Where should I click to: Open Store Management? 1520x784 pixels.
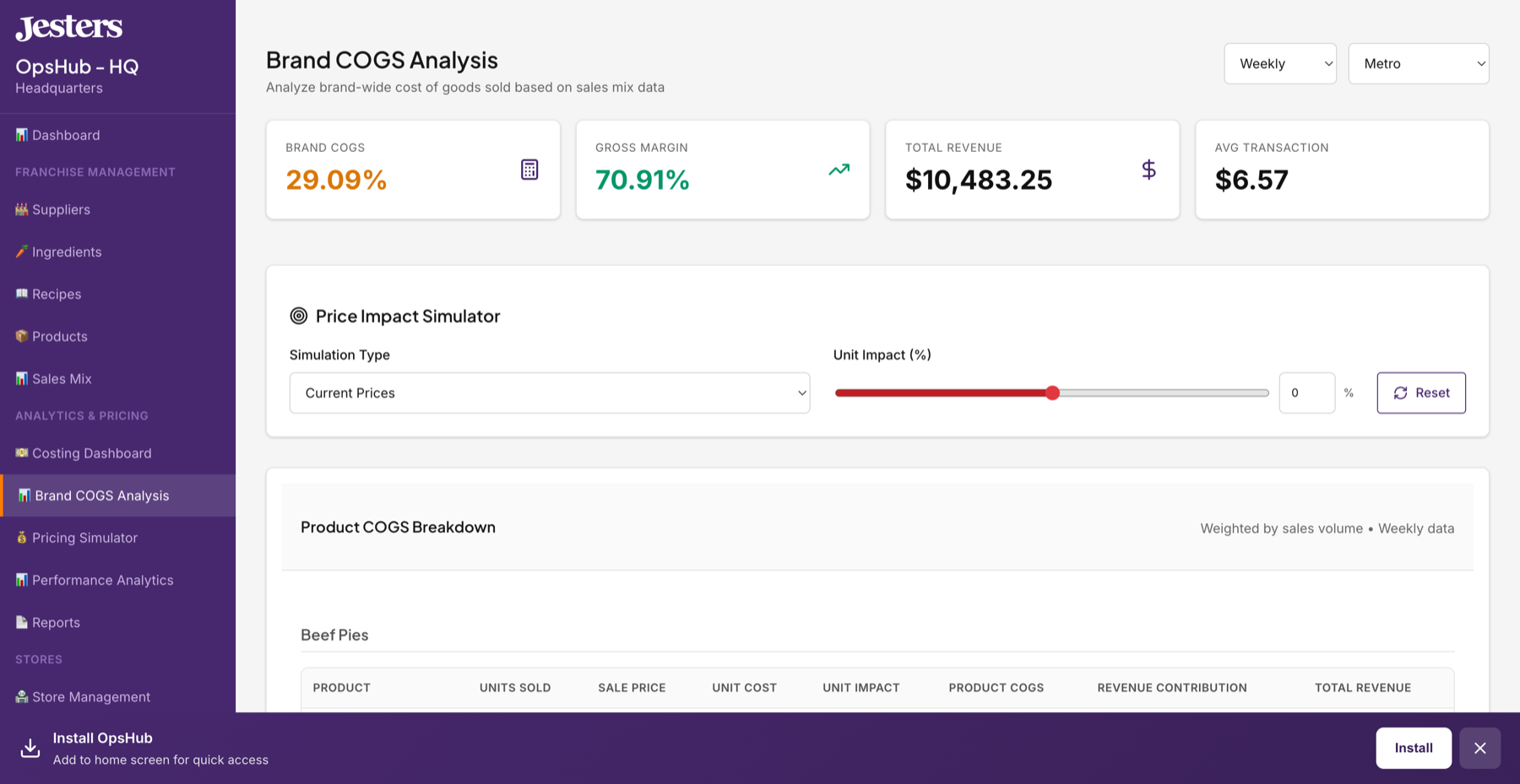[90, 696]
